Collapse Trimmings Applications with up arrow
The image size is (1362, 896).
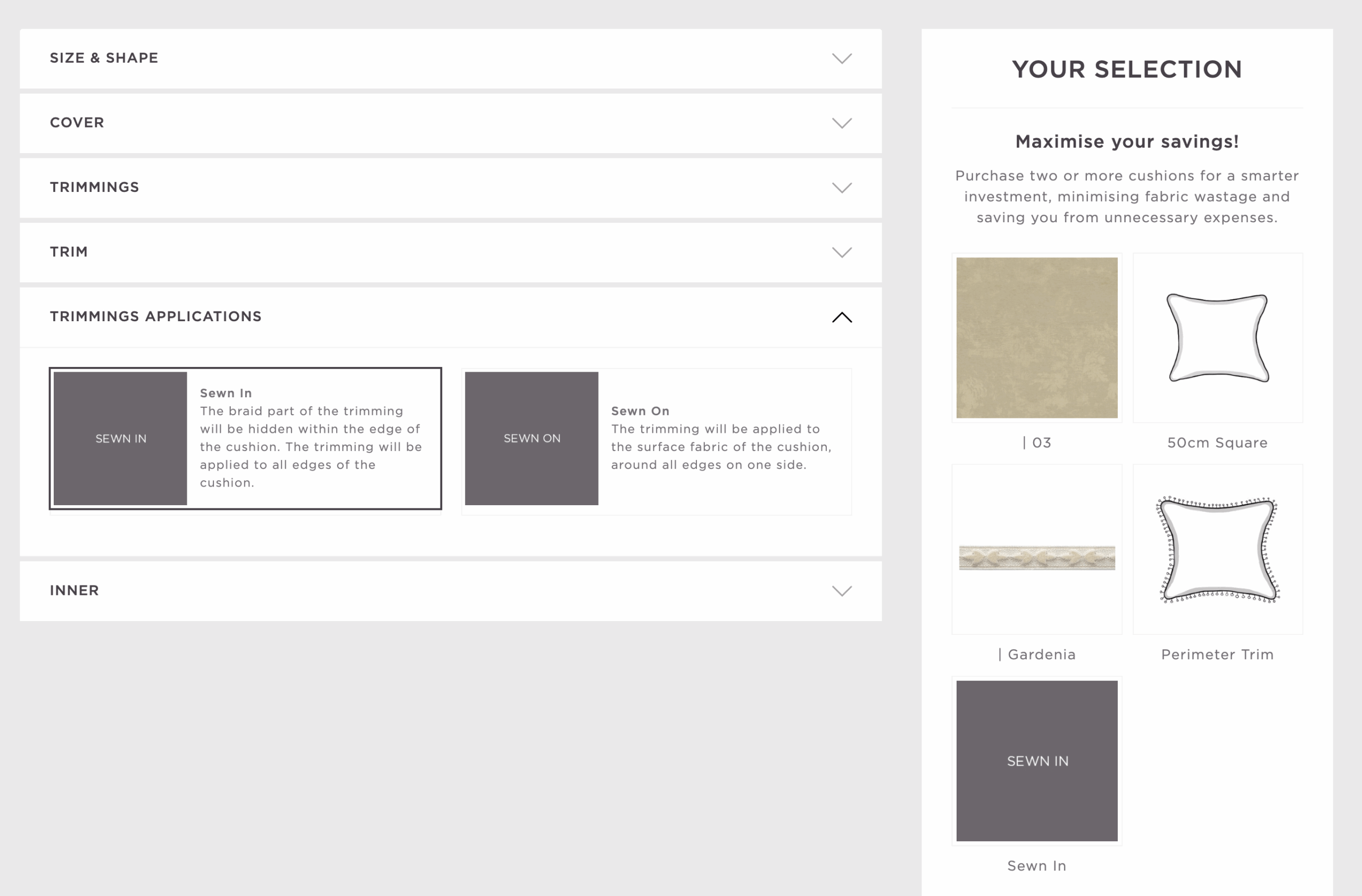click(841, 317)
